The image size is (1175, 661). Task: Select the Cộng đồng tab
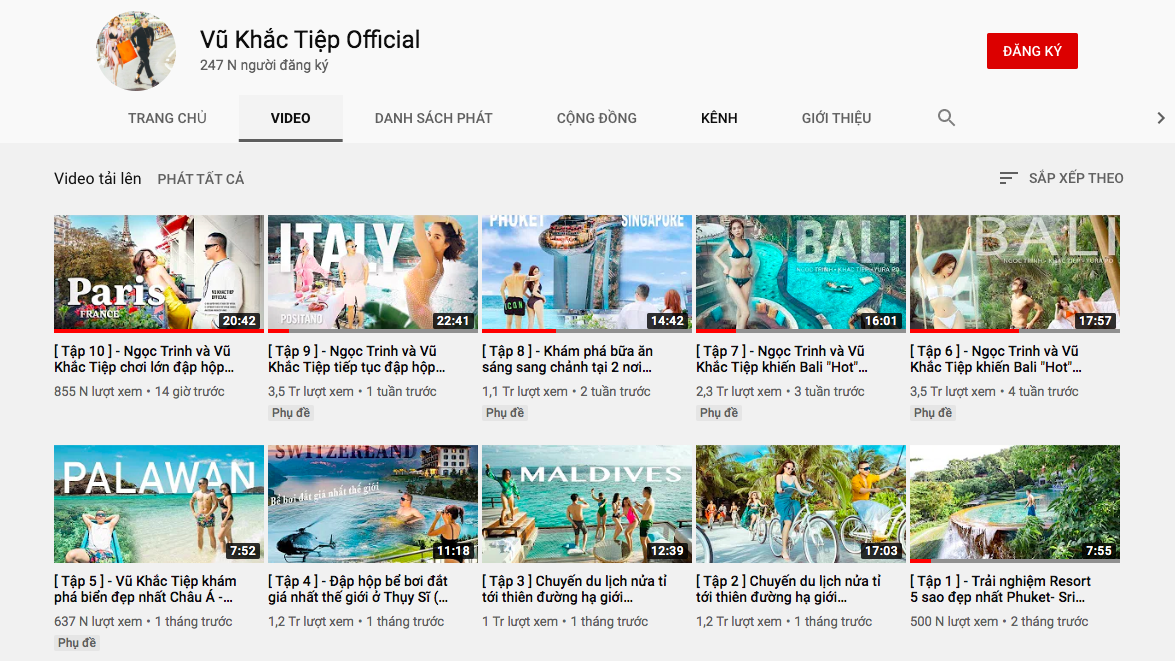click(596, 118)
